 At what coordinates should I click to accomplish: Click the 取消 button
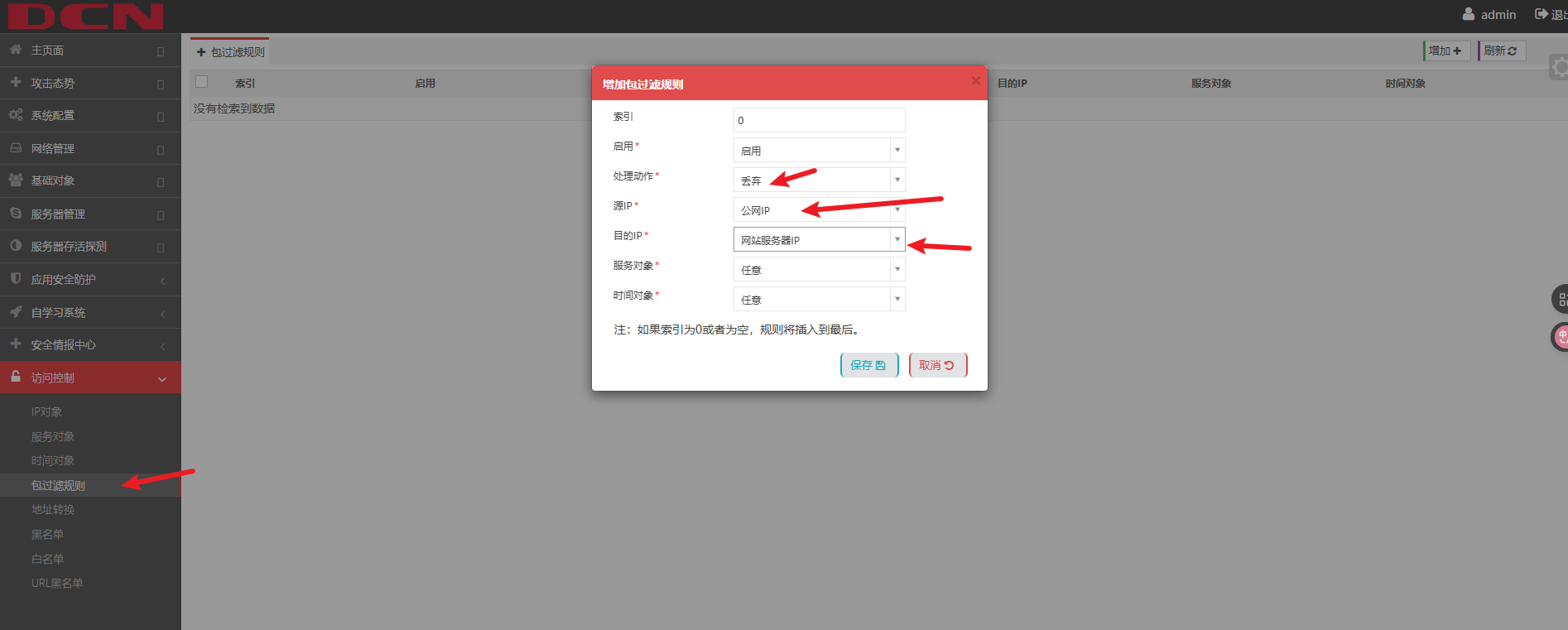click(x=938, y=365)
